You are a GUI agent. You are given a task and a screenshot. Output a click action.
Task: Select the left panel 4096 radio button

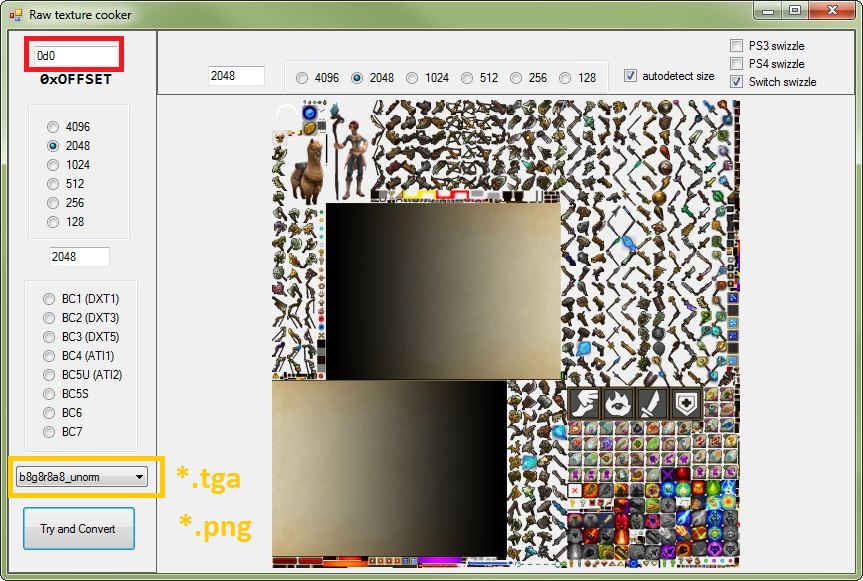tap(53, 127)
